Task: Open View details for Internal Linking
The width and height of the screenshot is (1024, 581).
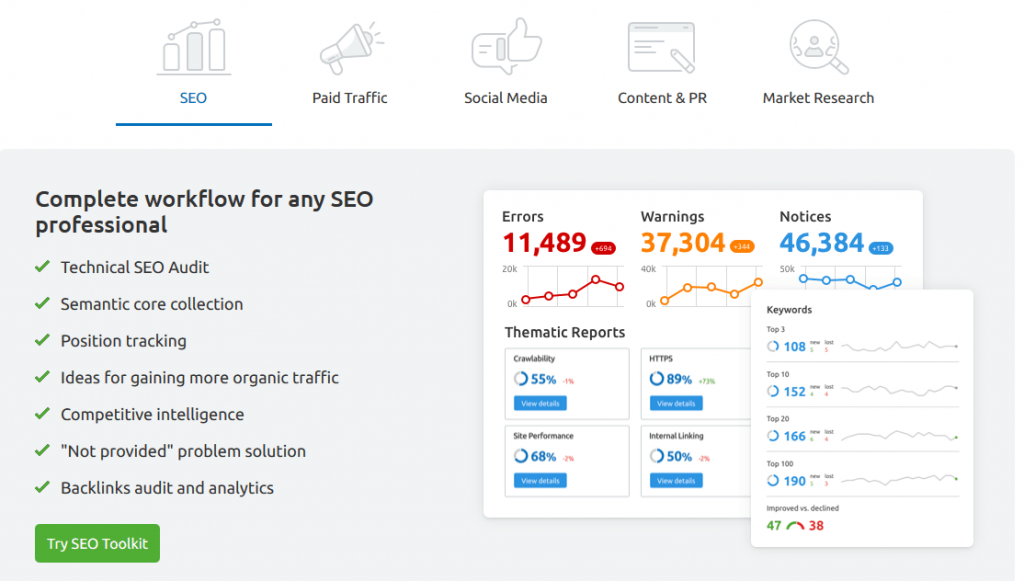Action: (677, 480)
